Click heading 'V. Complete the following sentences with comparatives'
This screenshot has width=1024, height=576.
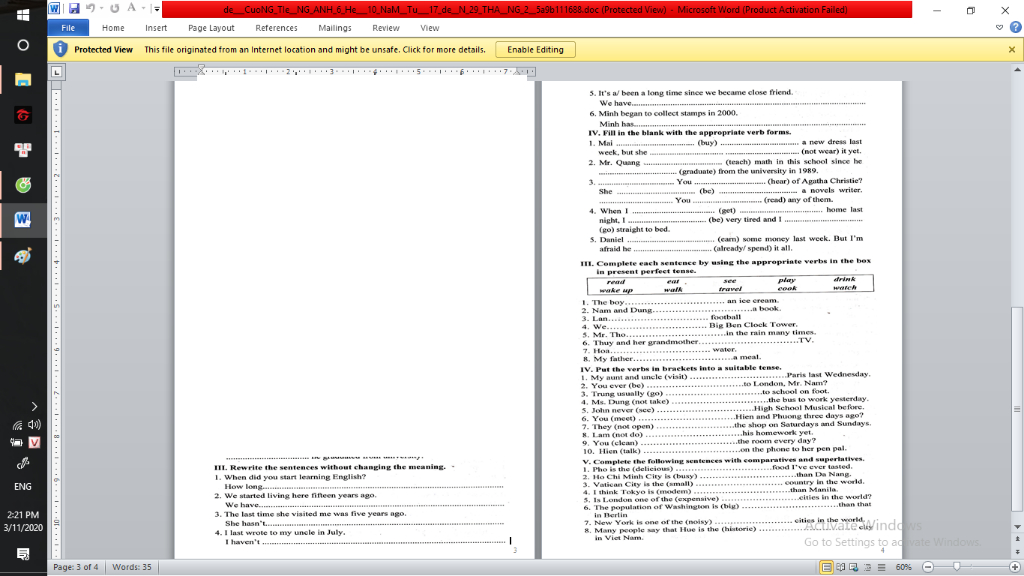(722, 460)
